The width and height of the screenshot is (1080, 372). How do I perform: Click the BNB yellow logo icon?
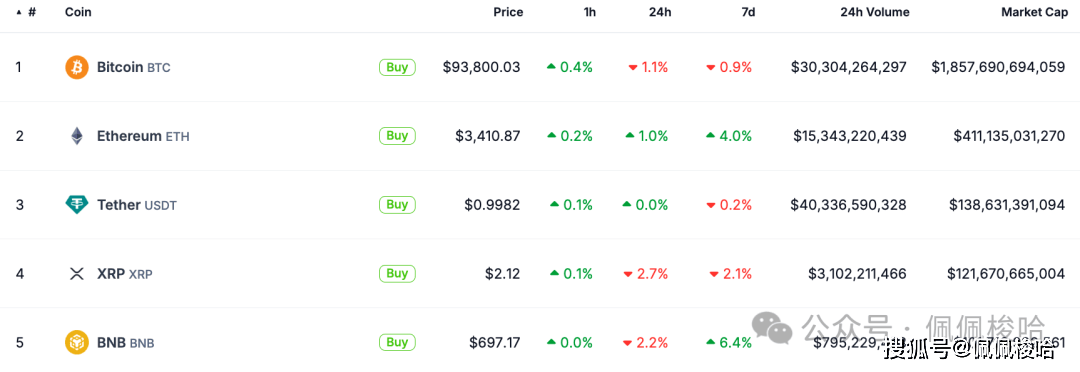point(77,342)
